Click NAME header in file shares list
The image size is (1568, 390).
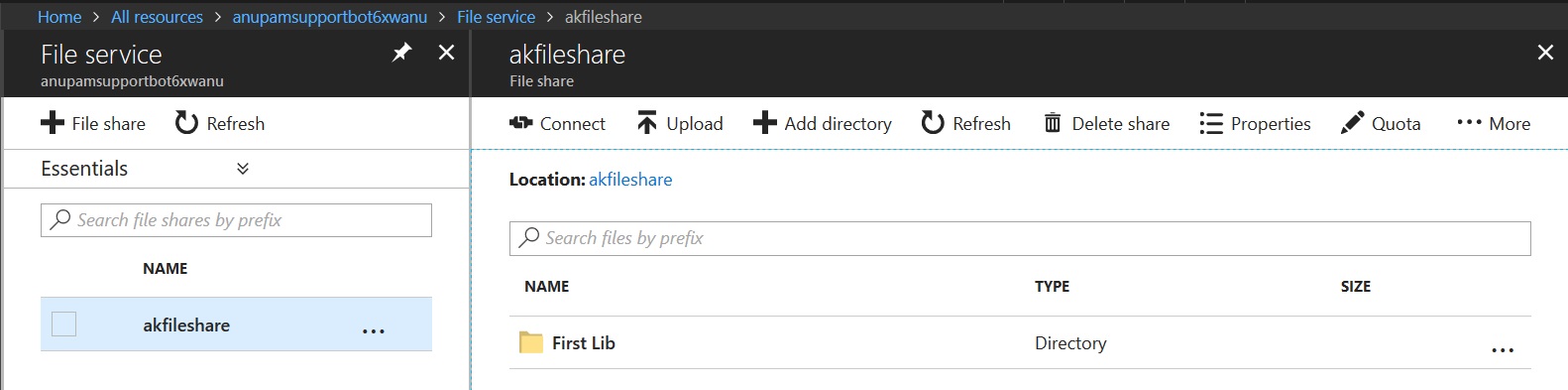click(x=166, y=269)
